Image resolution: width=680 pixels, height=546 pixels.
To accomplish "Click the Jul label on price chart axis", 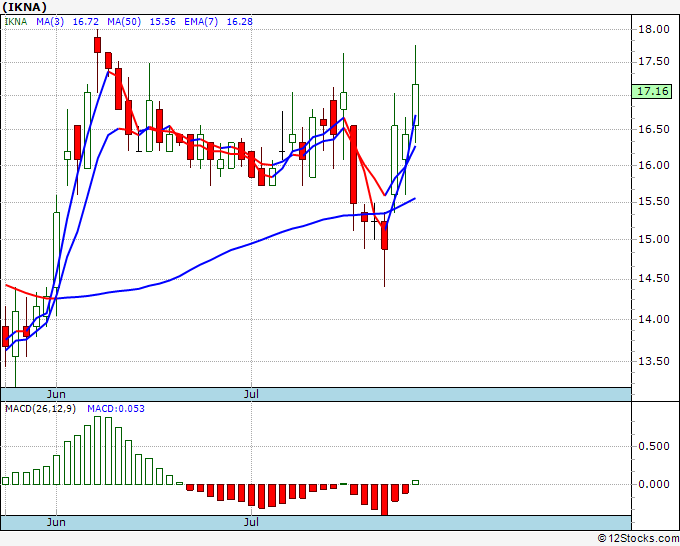I will [x=251, y=394].
